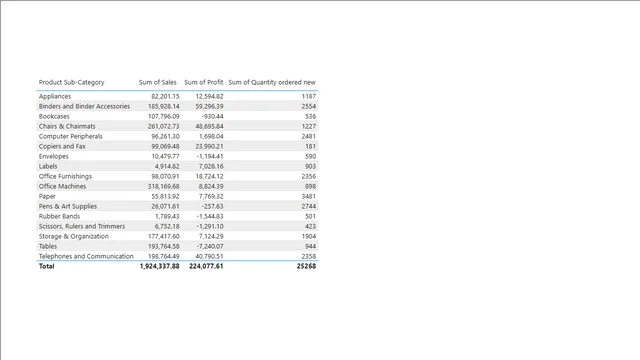Click the Pens & Art Supplies quantity 2744
This screenshot has width=640, height=360.
click(309, 206)
